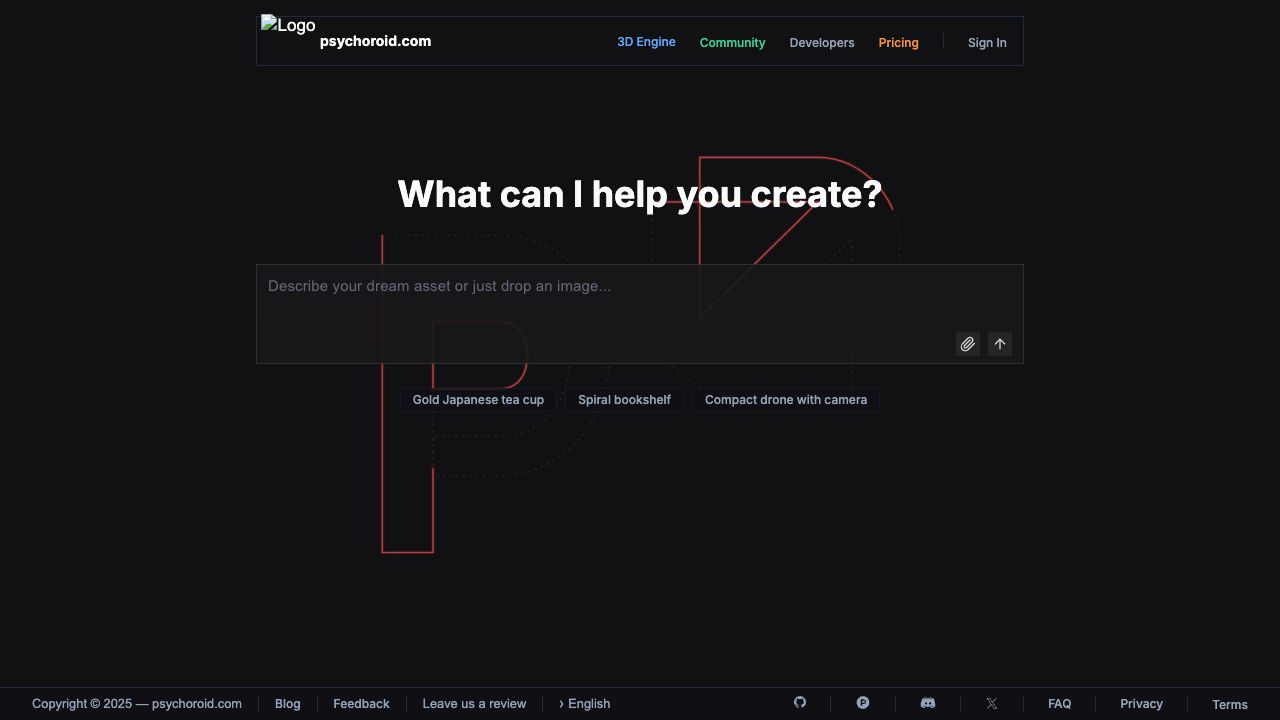
Task: Expand the English language selector
Action: pos(585,704)
